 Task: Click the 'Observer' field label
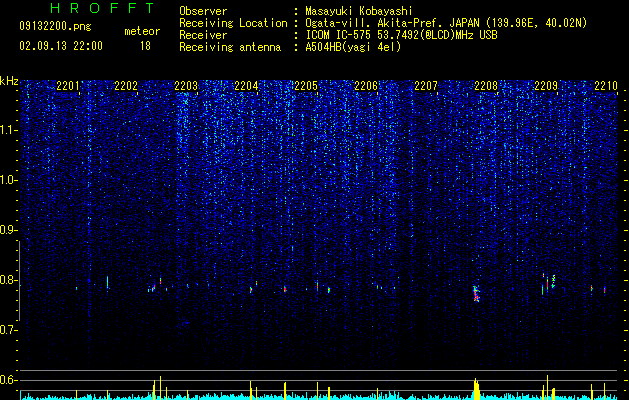203,11
